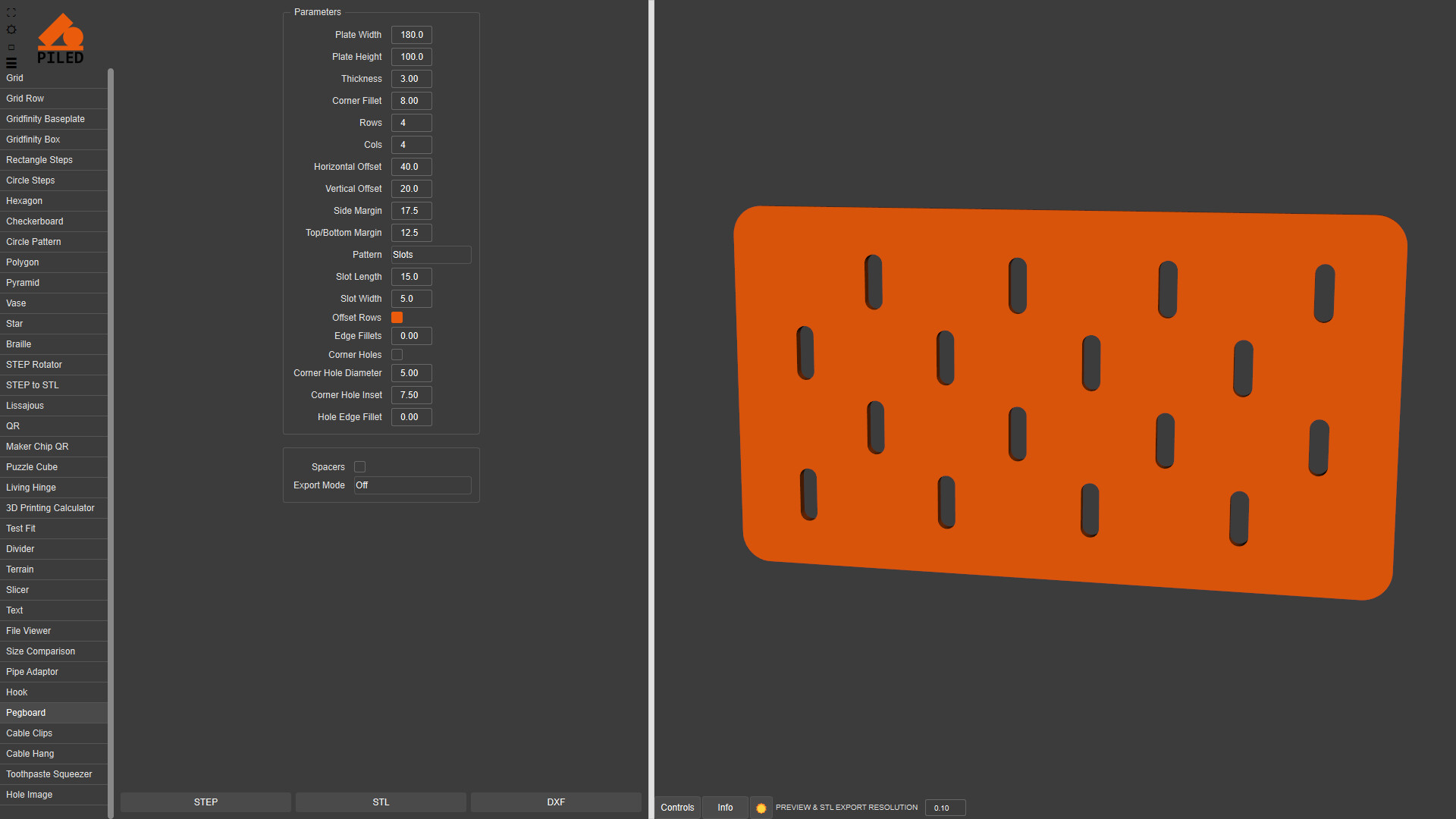Open the Pattern dropdown set to Slots
Viewport: 1456px width, 819px height.
(x=431, y=255)
